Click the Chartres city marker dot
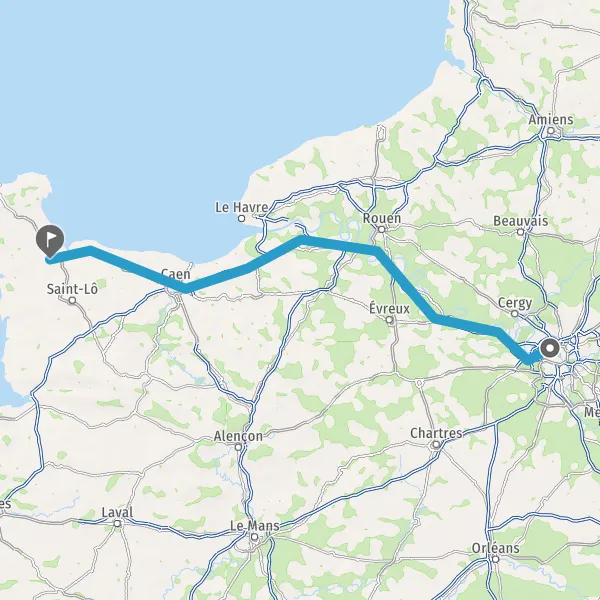 [x=436, y=444]
